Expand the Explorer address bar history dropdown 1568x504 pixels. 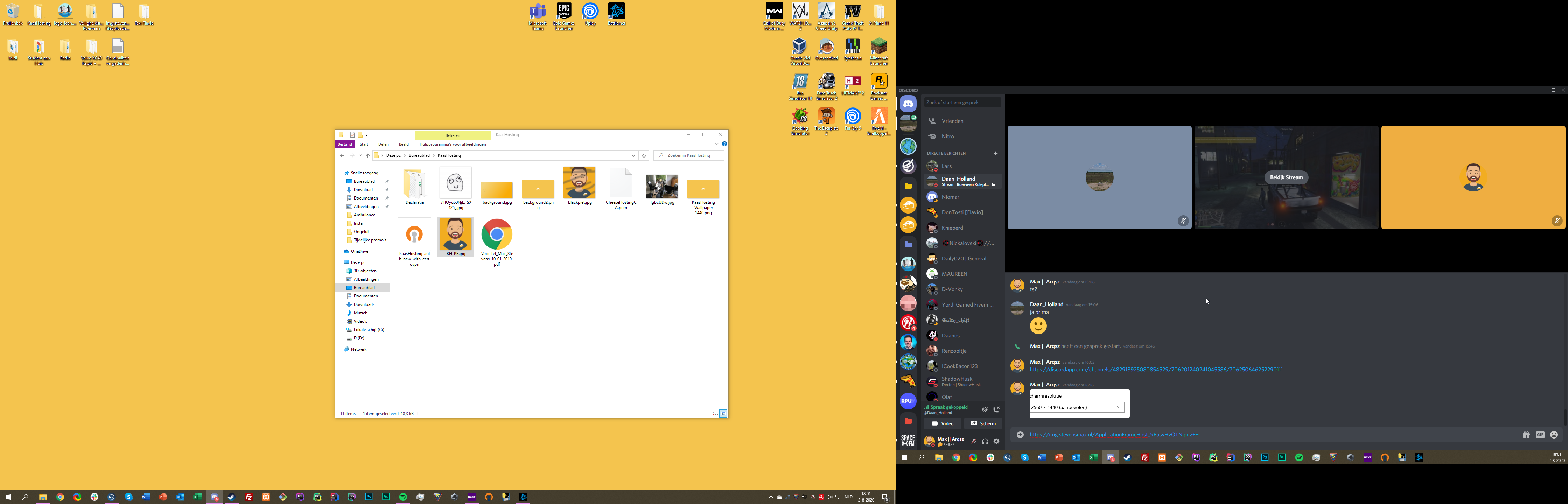tap(633, 156)
